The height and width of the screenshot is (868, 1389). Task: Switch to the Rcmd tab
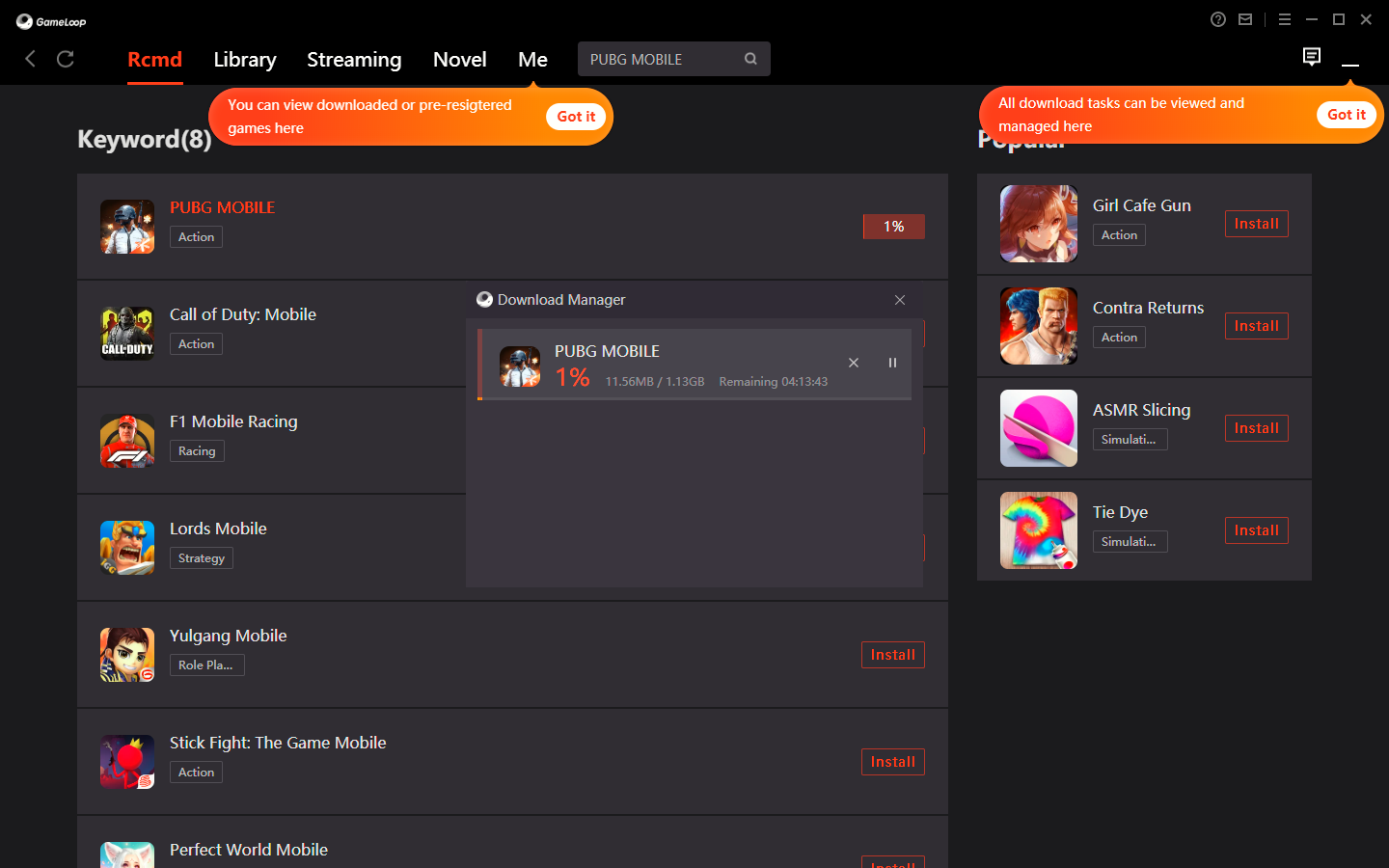[154, 60]
